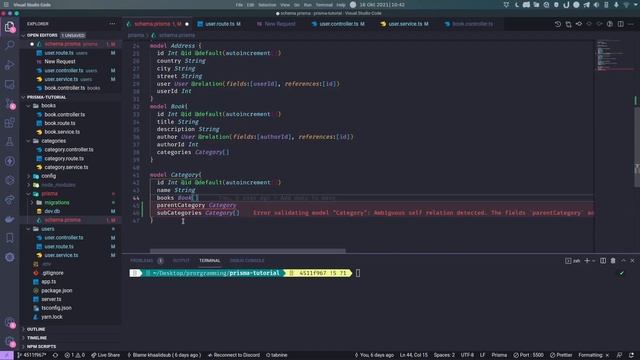Viewport: 640px width, 360px height.
Task: Open the Source Control view in the activity bar
Action: 9,103
